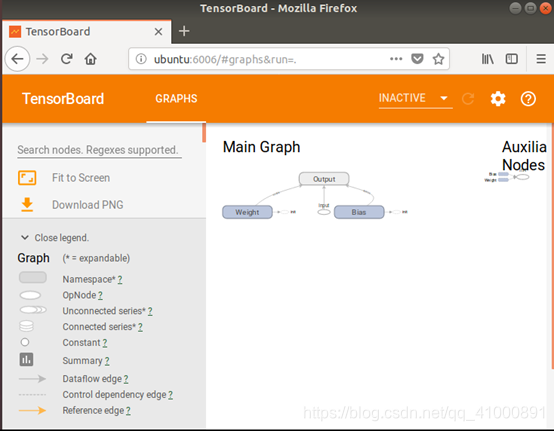554x431 pixels.
Task: Open the Control dependency edge help question mark
Action: [170, 395]
